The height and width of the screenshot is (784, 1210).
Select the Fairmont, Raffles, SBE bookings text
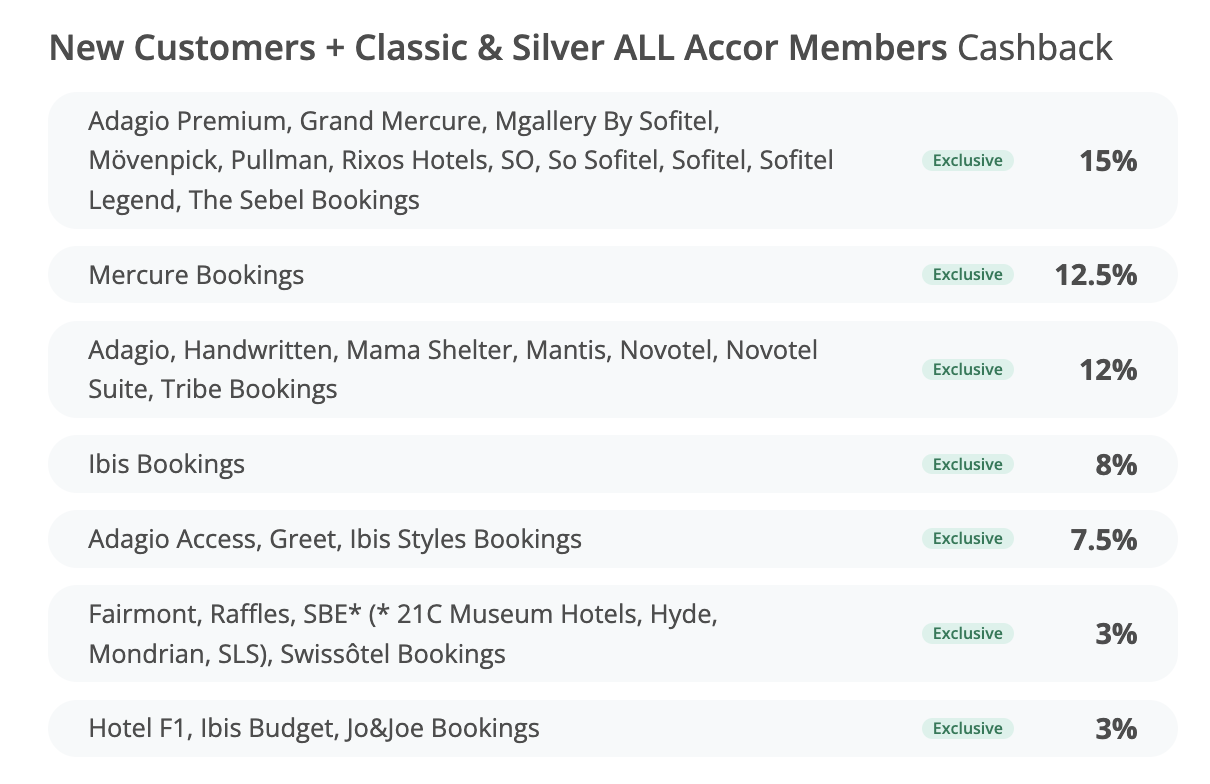pyautogui.click(x=402, y=634)
